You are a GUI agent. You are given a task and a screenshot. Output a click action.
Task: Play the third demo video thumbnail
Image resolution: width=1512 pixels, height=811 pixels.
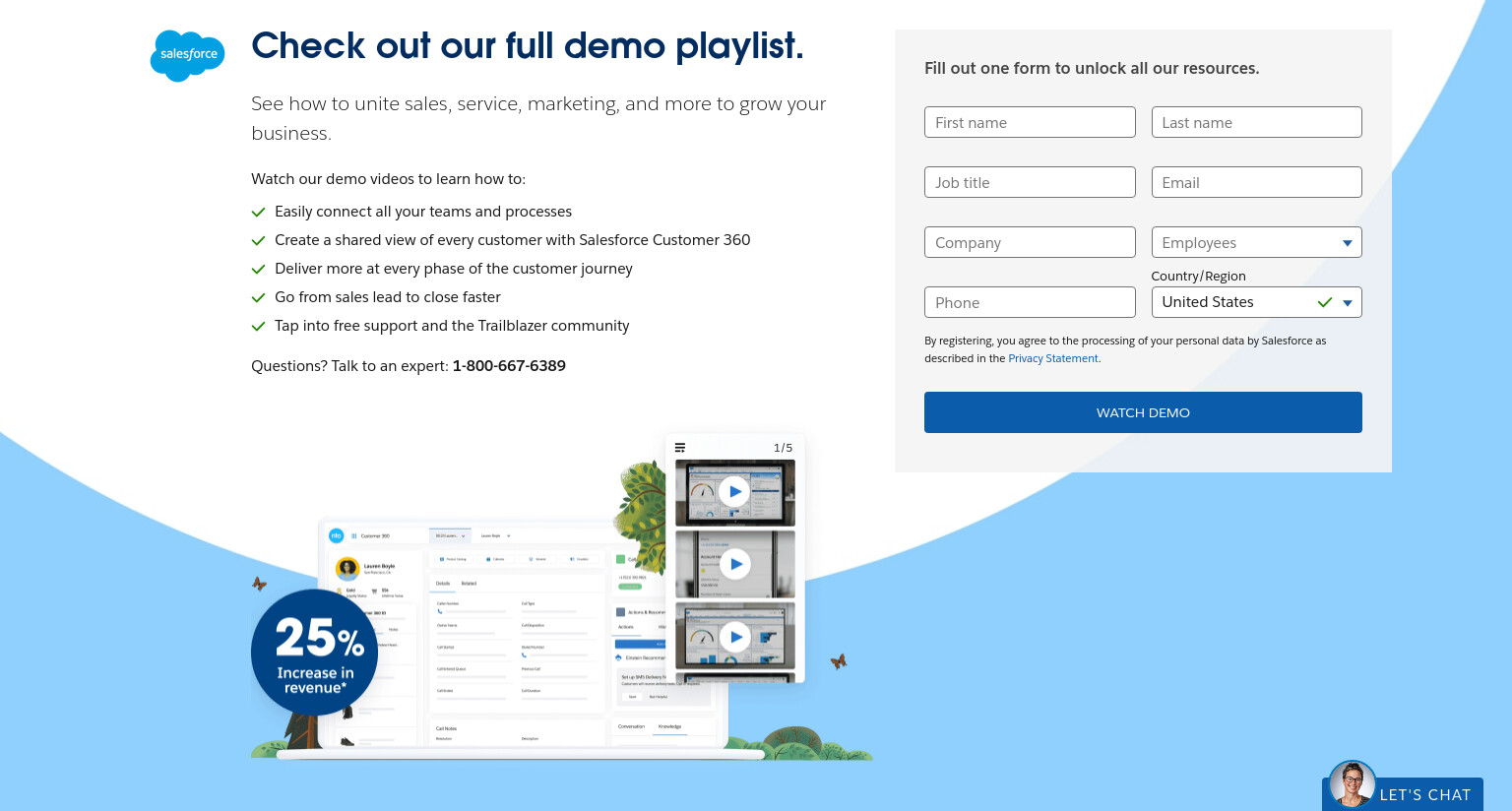734,637
